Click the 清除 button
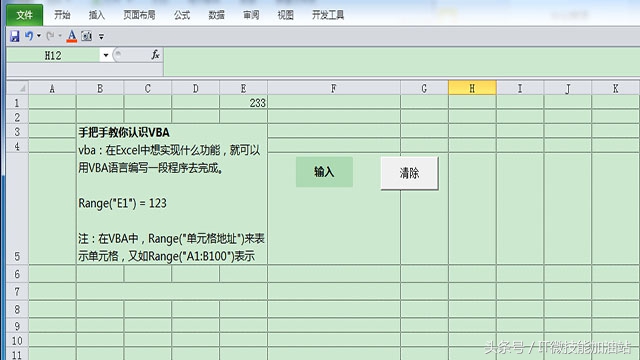Screen dimensions: 640x360 point(409,173)
